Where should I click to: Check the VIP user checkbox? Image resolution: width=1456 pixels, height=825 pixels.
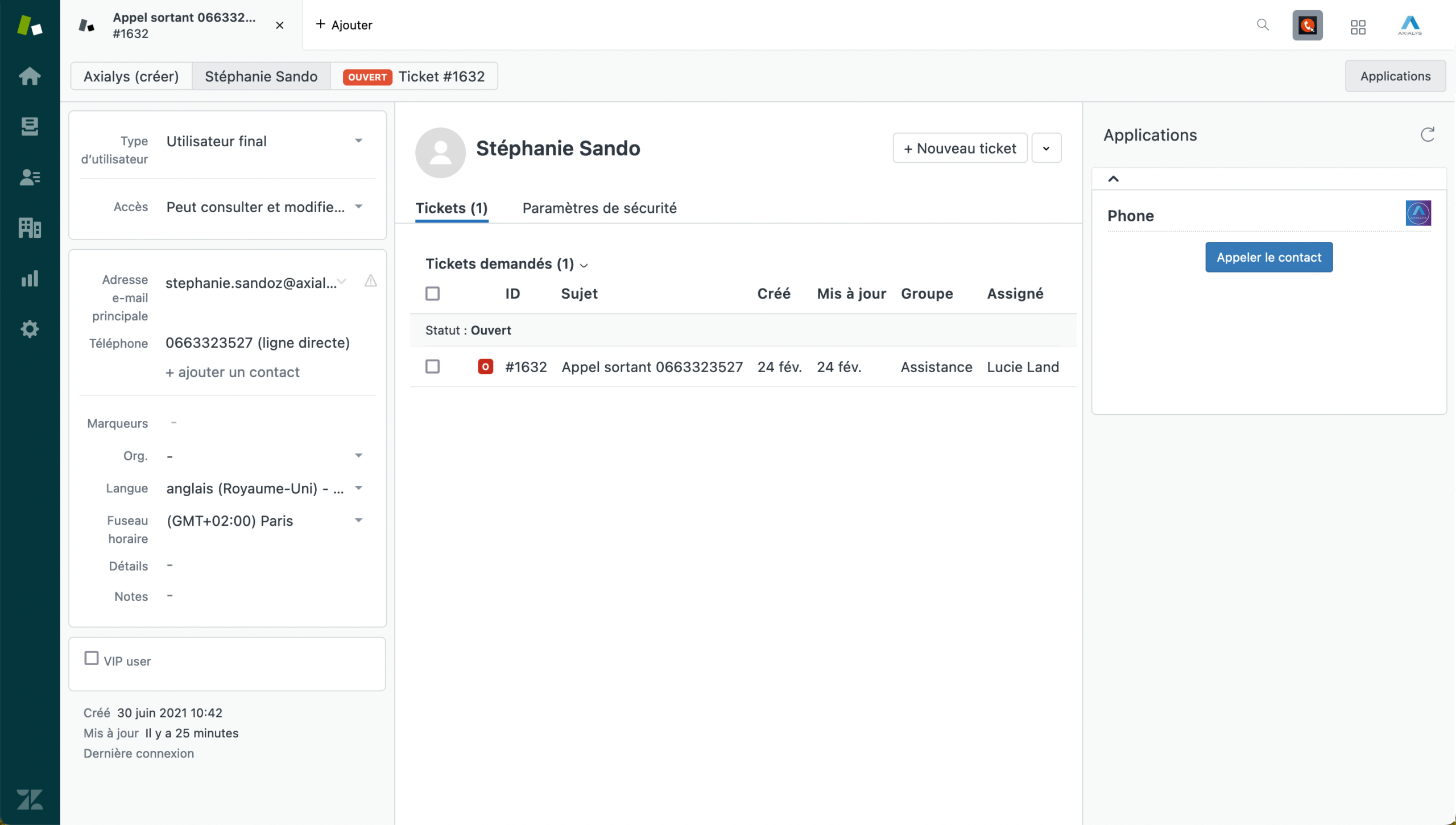click(91, 658)
